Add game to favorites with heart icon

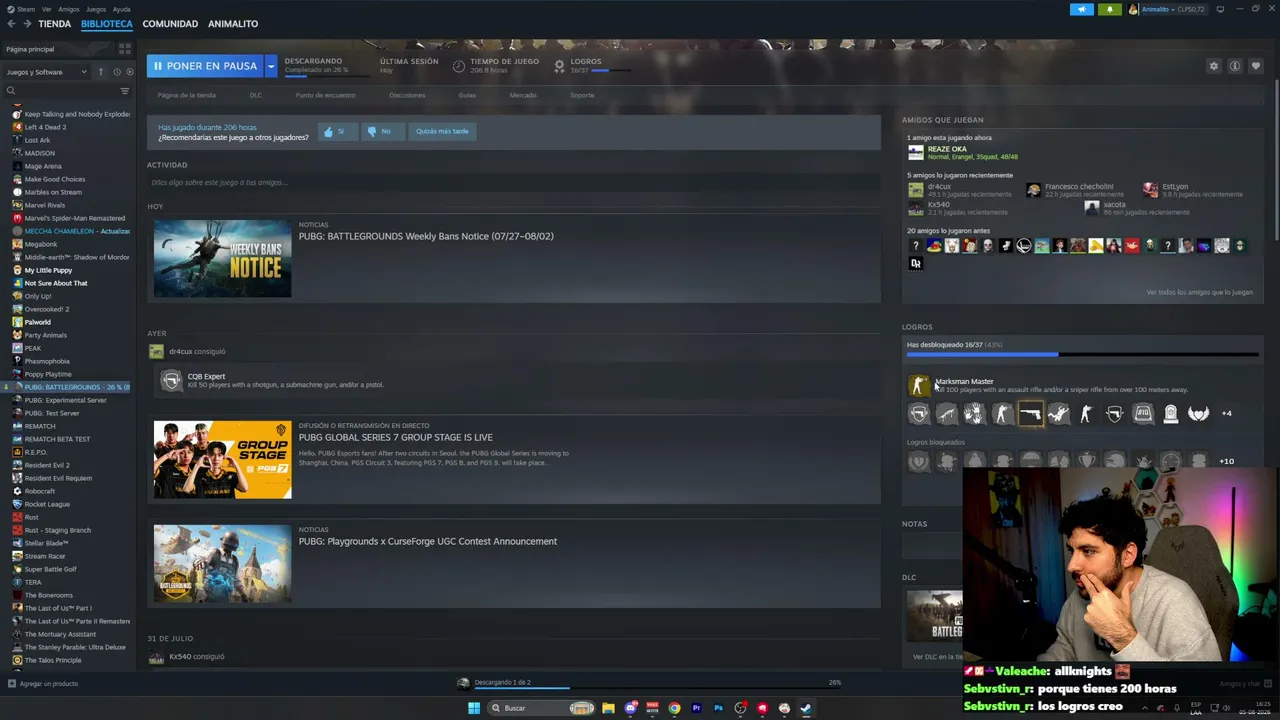(x=1256, y=66)
